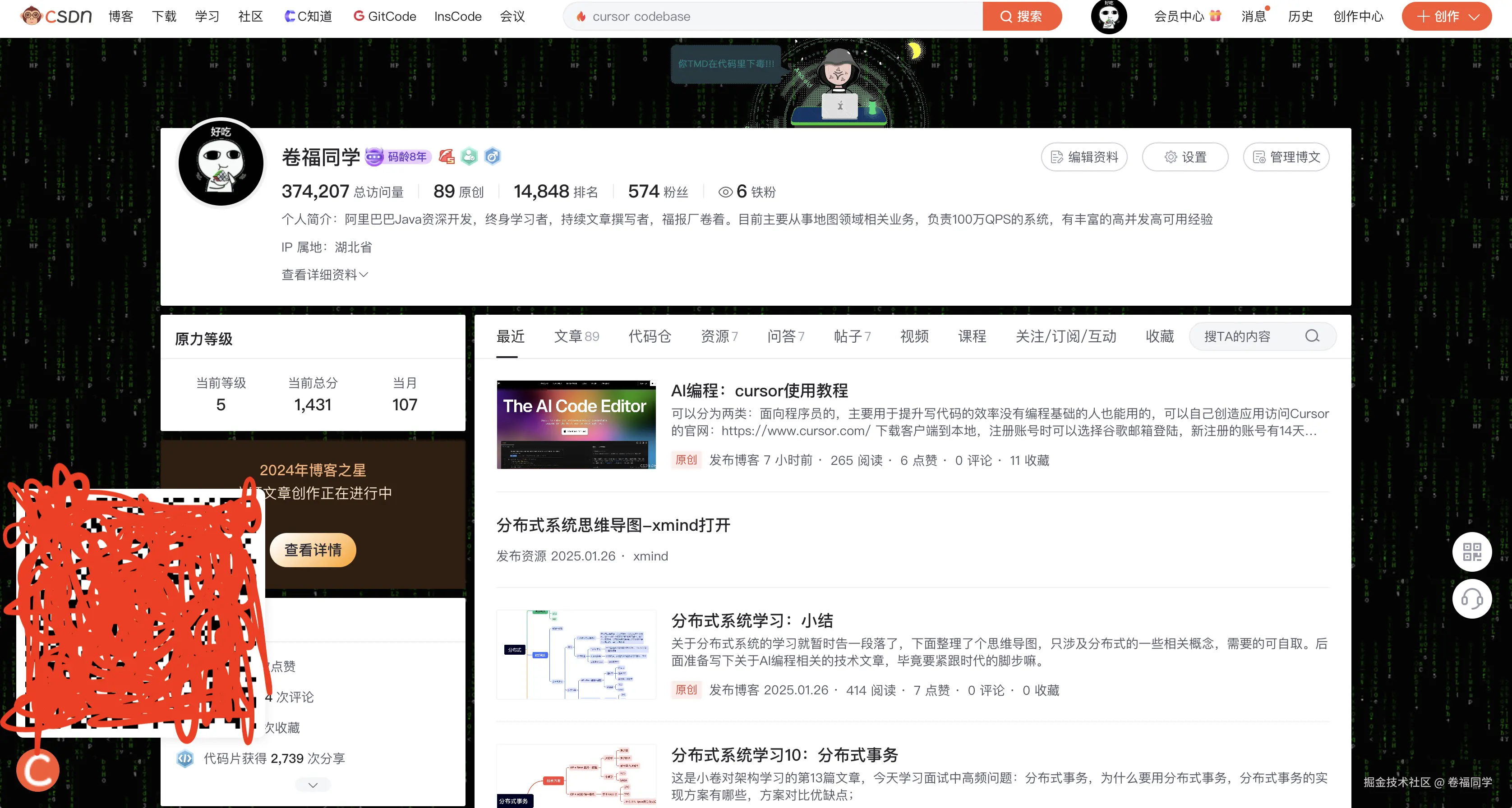
Task: Open the 消息 notification icon
Action: click(1253, 16)
